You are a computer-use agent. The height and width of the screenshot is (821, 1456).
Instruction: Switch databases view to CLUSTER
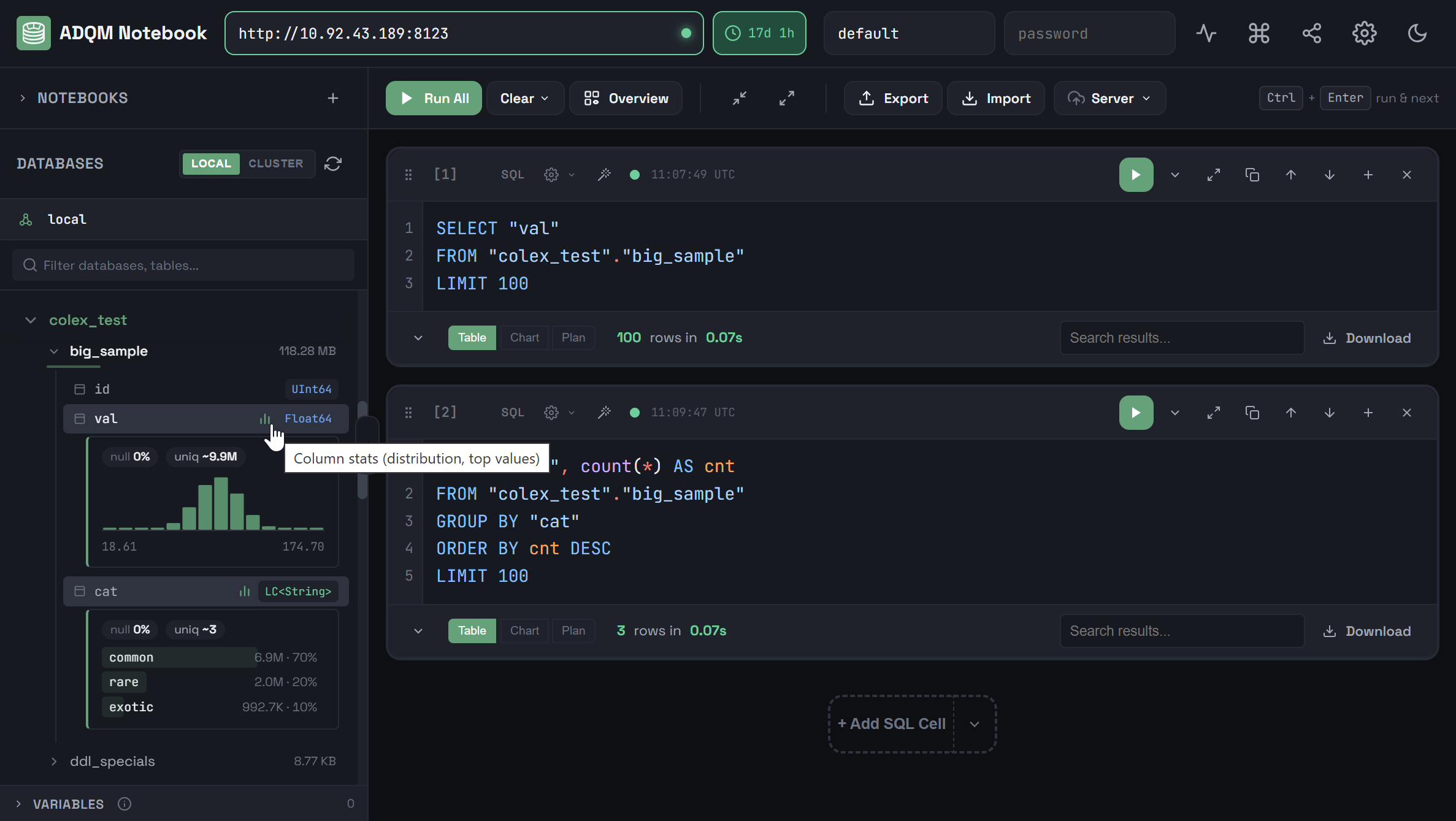coord(275,164)
